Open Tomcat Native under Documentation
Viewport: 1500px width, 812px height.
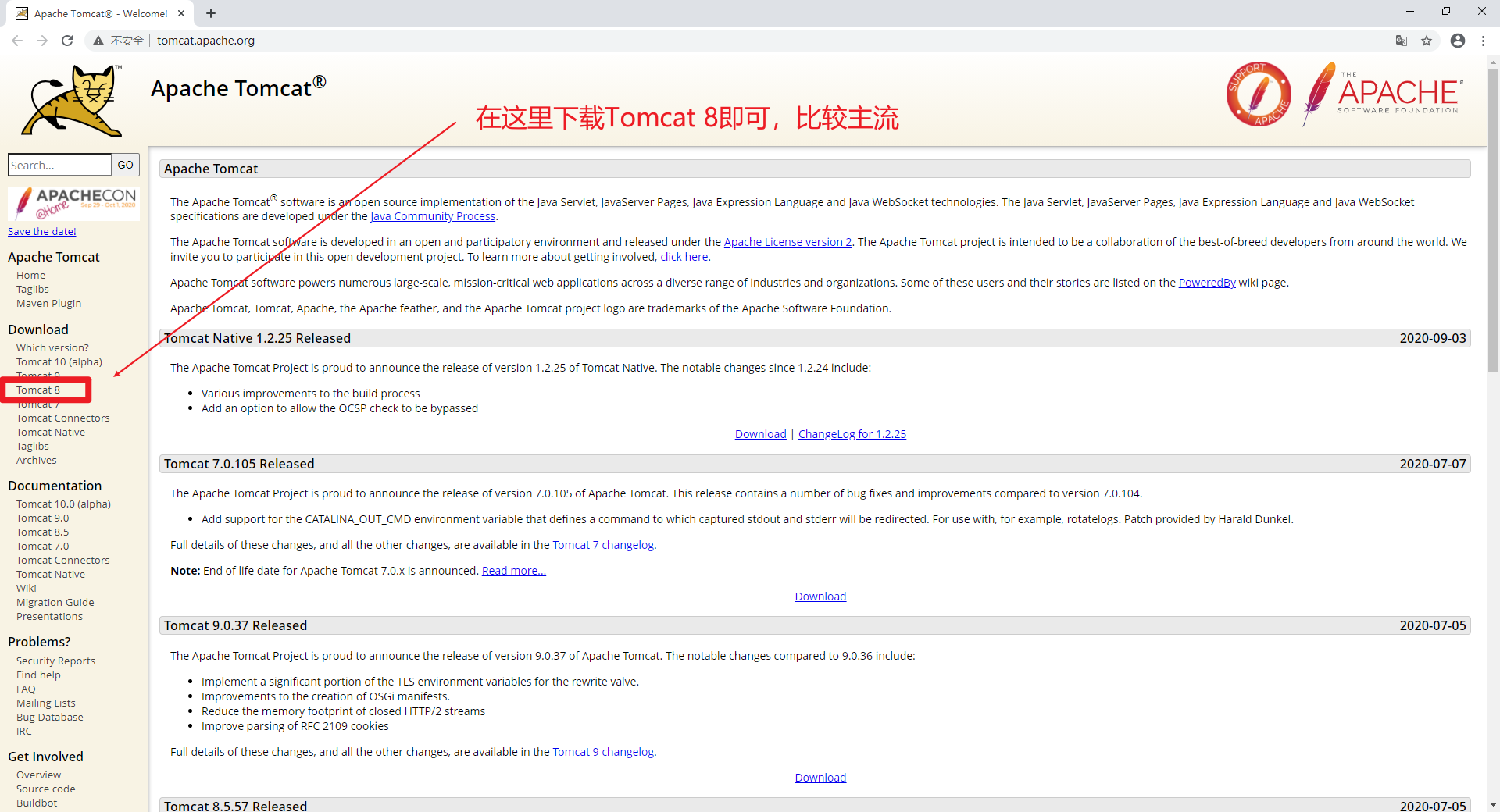coord(51,574)
